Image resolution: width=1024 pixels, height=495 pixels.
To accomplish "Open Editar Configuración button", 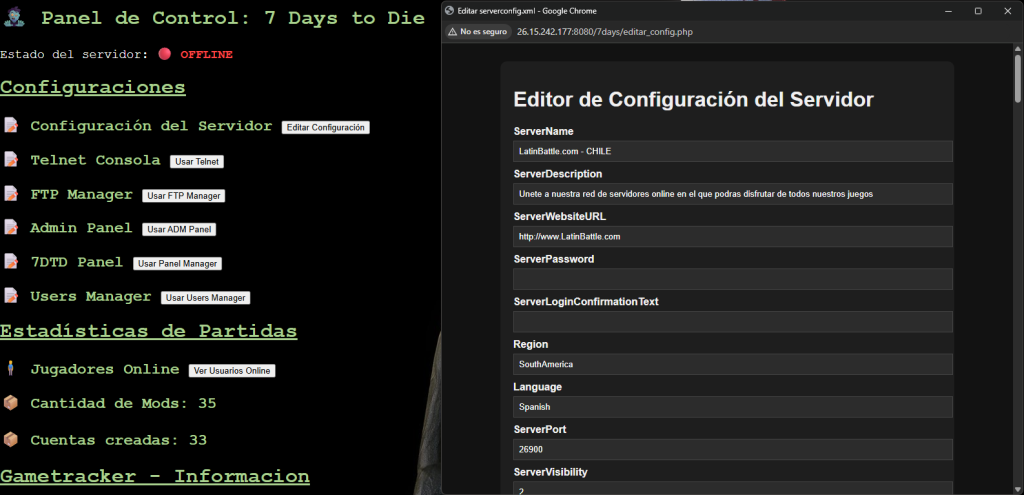I will 325,127.
